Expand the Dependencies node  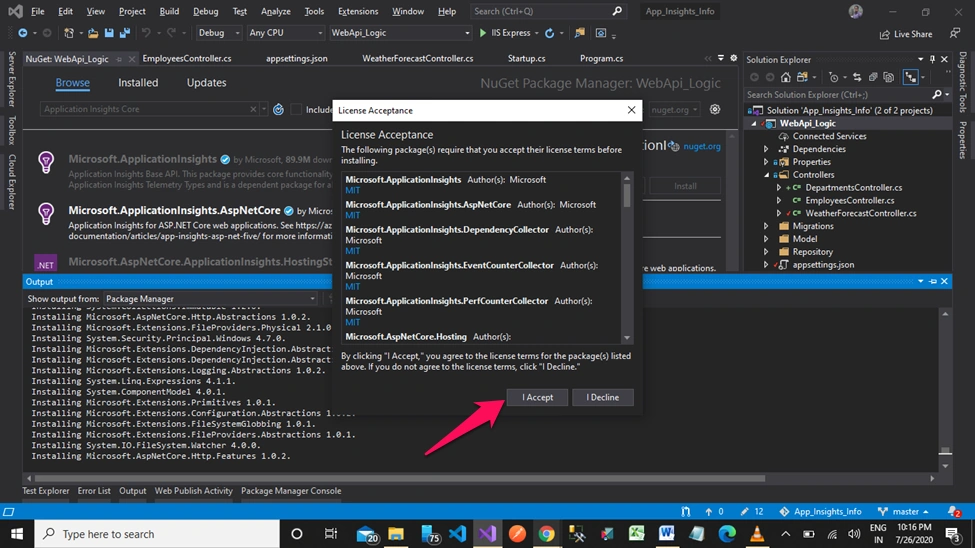click(x=765, y=149)
